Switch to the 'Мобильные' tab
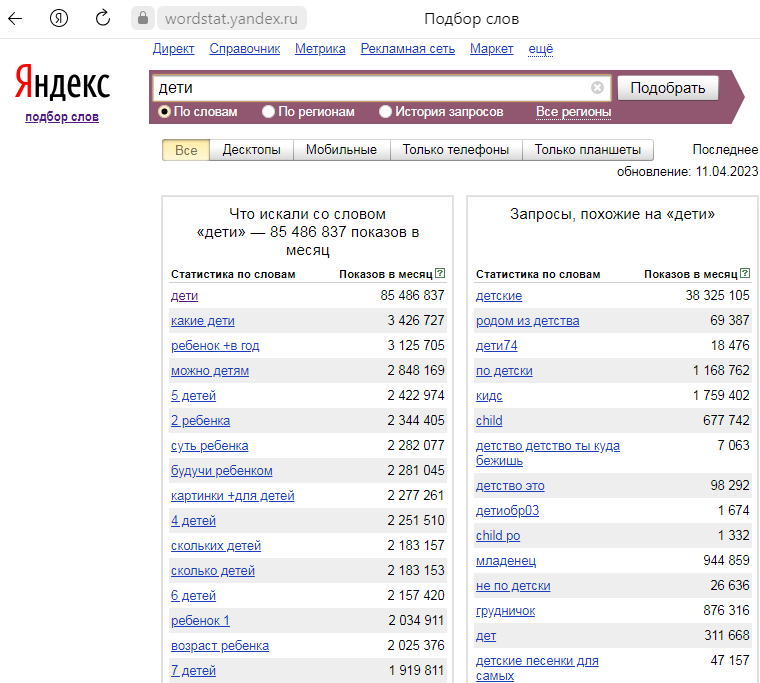 click(x=341, y=150)
